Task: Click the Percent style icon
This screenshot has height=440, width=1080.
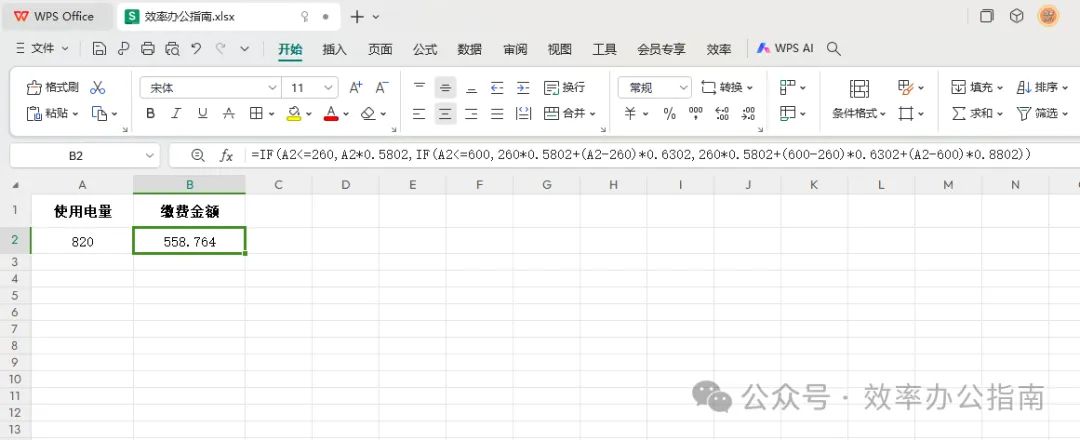Action: (669, 114)
